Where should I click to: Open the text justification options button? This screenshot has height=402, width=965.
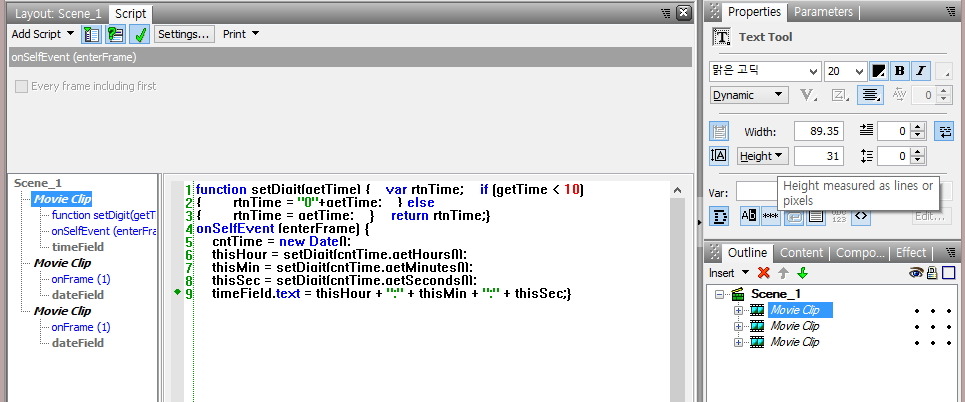[870, 95]
